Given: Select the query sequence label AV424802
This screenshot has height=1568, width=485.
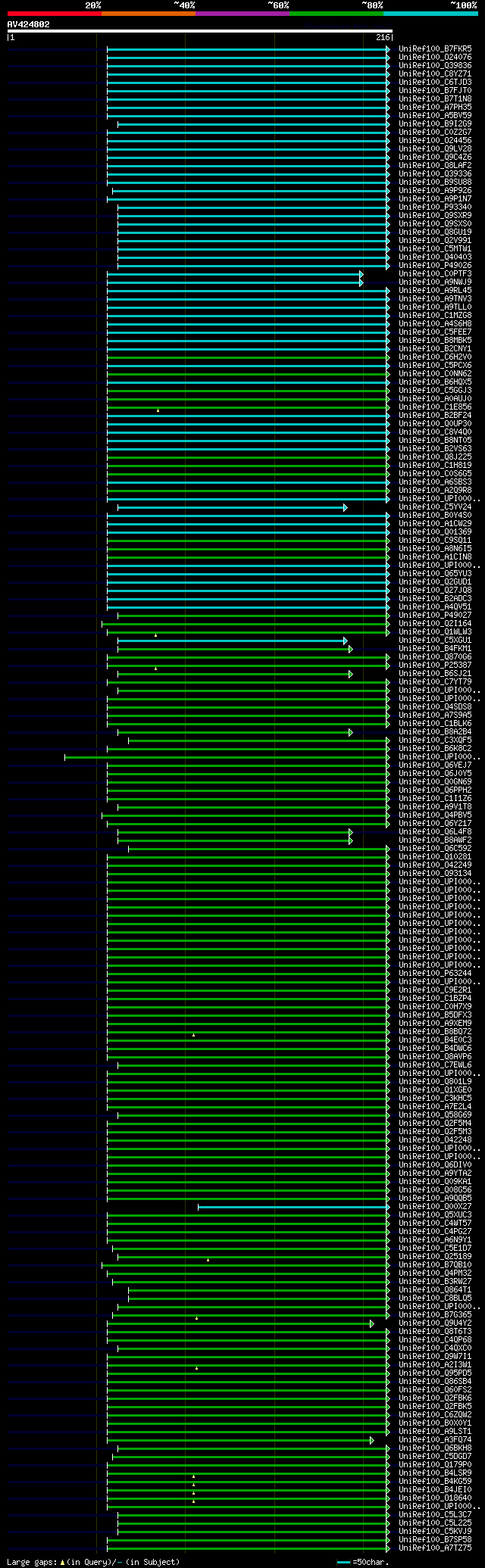Looking at the screenshot, I should 29,24.
